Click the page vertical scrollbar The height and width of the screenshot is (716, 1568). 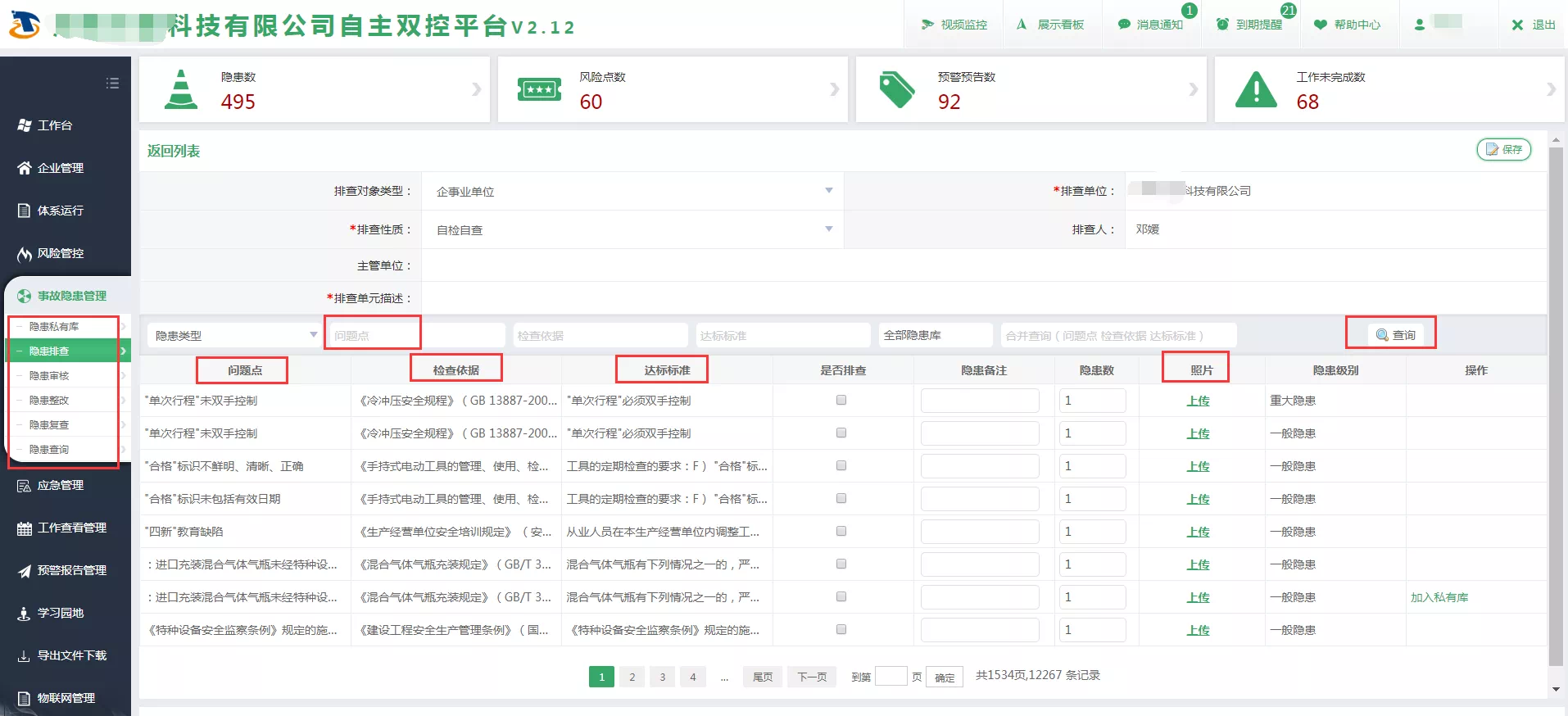click(x=1557, y=410)
